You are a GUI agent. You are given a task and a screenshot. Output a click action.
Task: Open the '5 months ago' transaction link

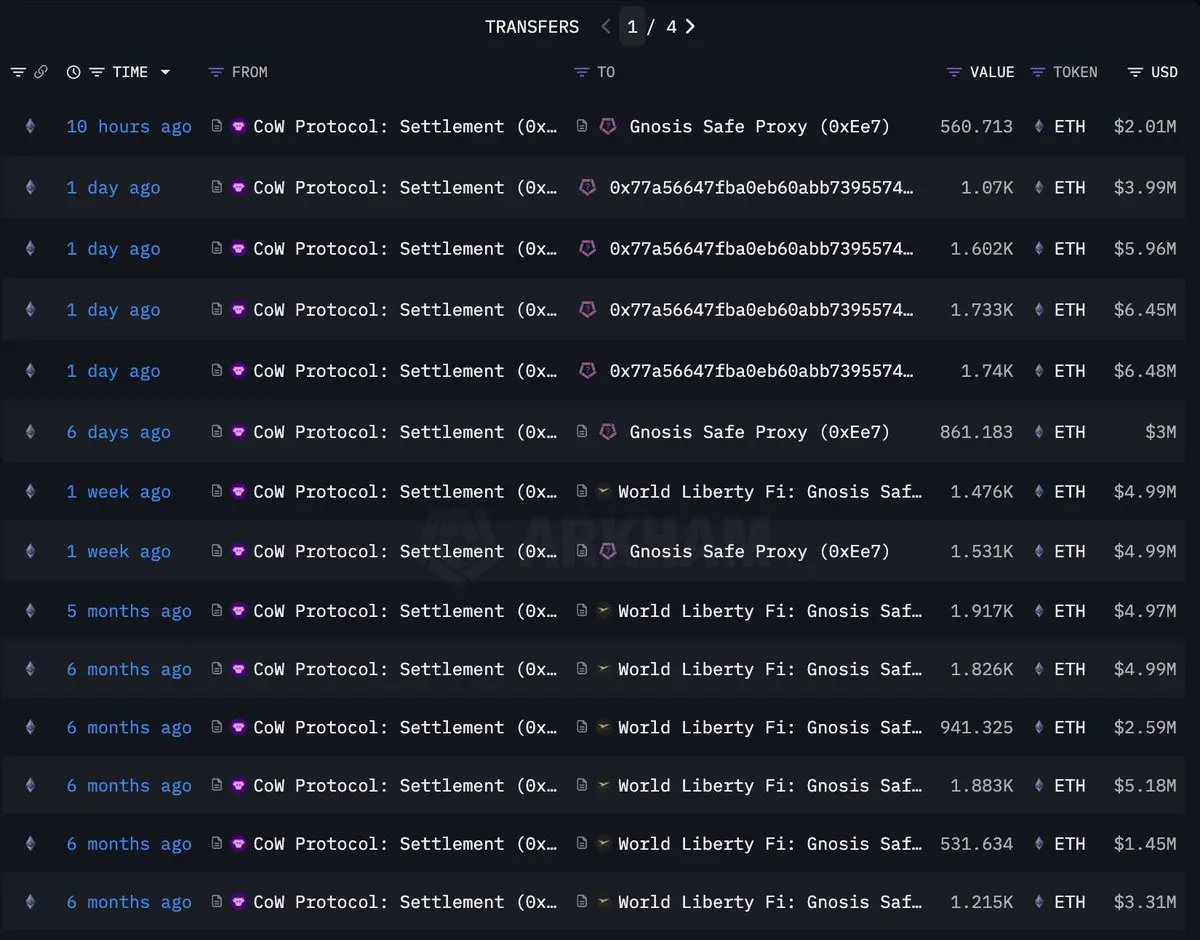point(129,611)
